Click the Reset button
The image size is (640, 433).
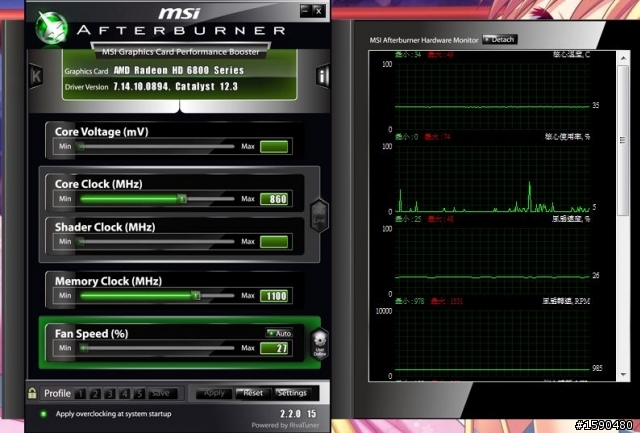point(253,393)
